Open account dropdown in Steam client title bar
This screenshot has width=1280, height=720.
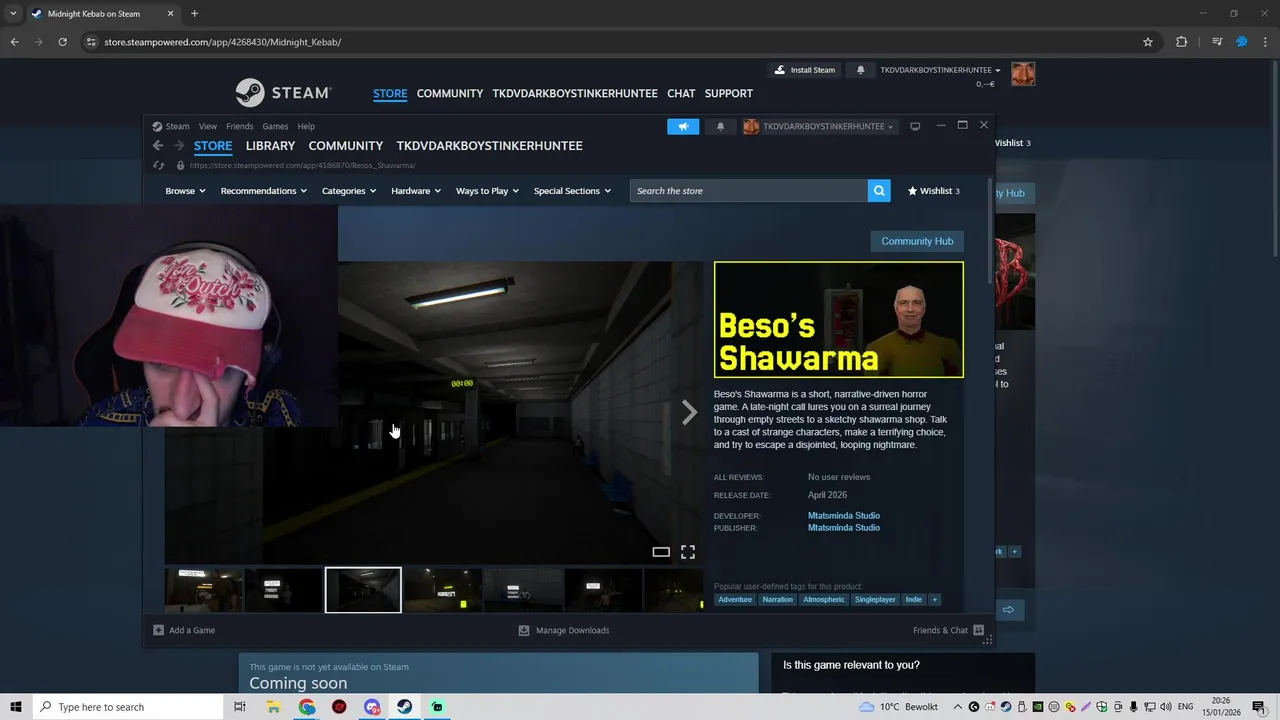pos(819,126)
